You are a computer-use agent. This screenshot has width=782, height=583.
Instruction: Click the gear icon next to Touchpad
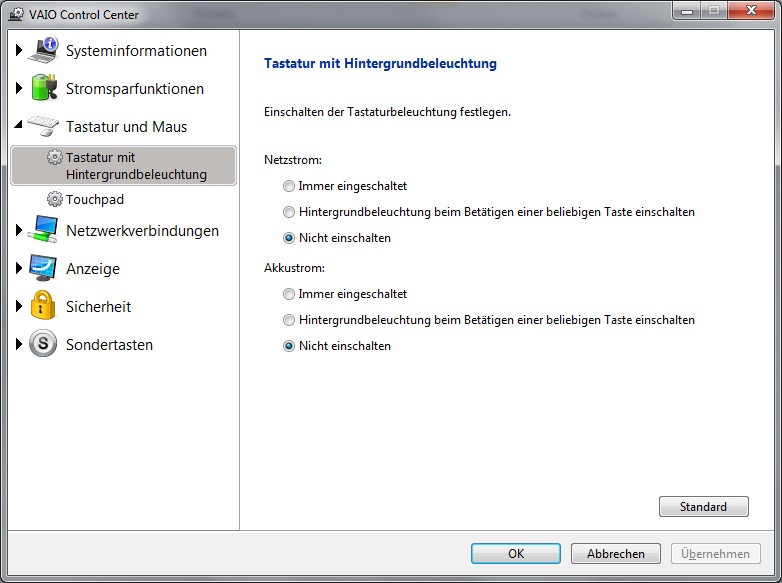55,199
